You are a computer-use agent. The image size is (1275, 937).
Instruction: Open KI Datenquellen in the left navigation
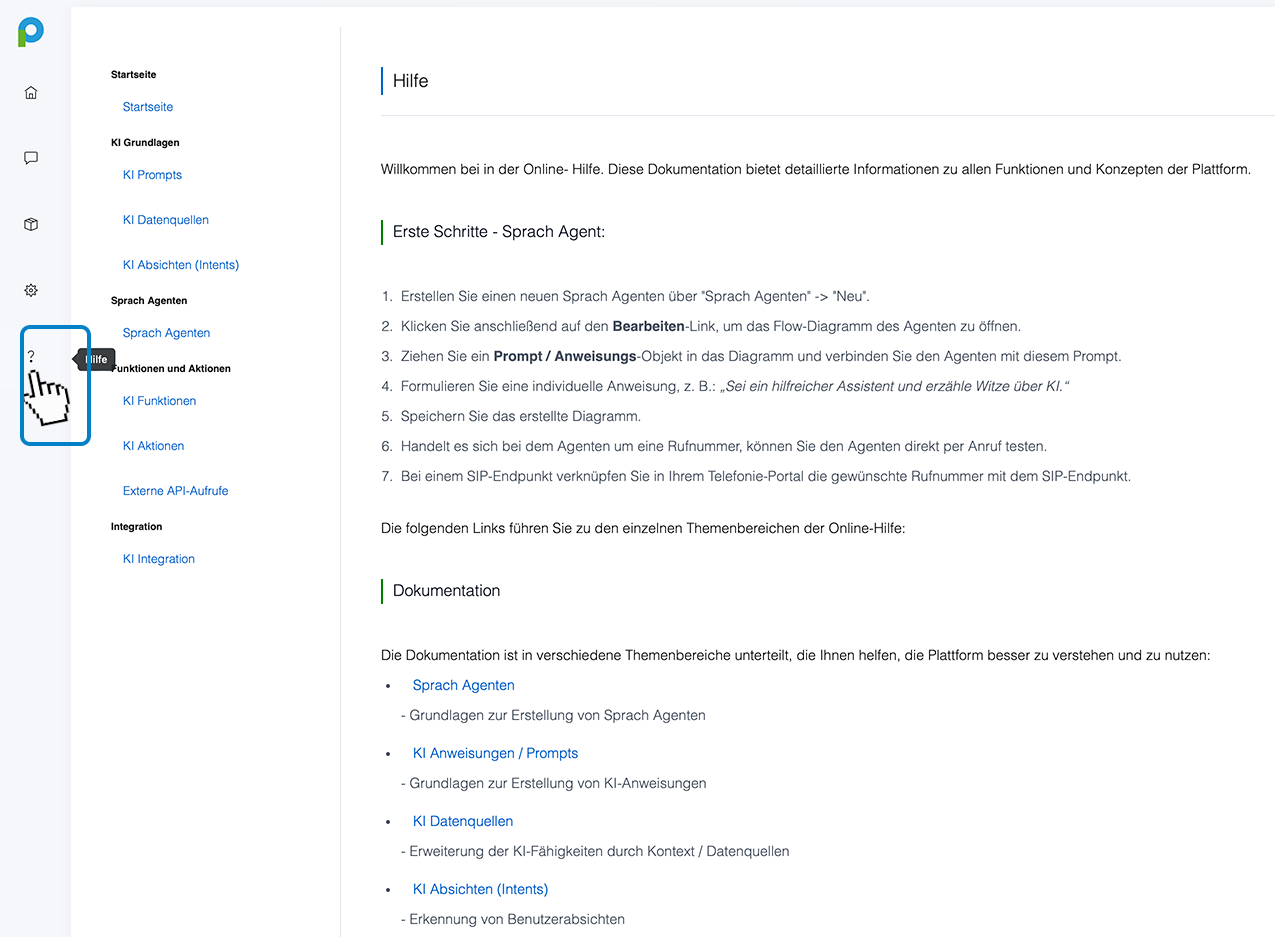pos(166,220)
